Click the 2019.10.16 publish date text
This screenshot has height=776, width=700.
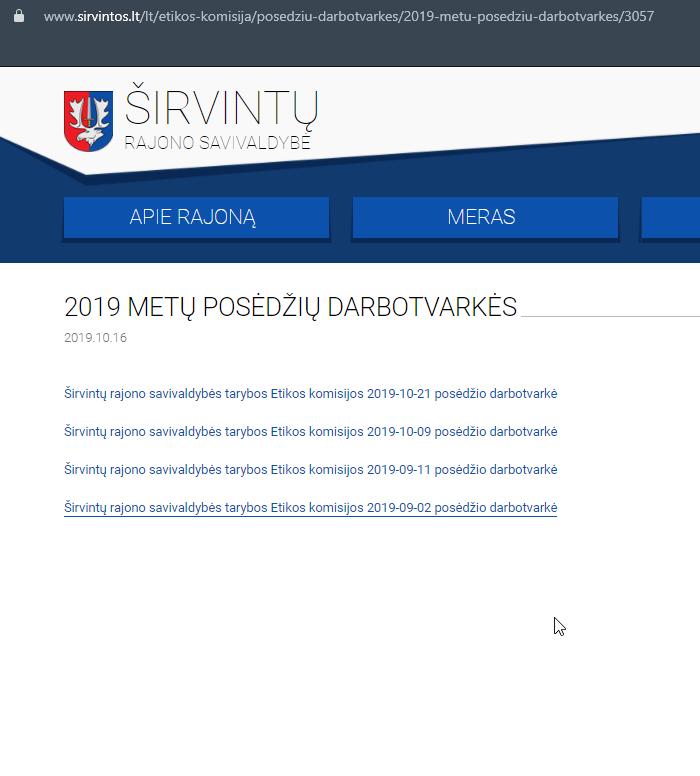pyautogui.click(x=95, y=338)
